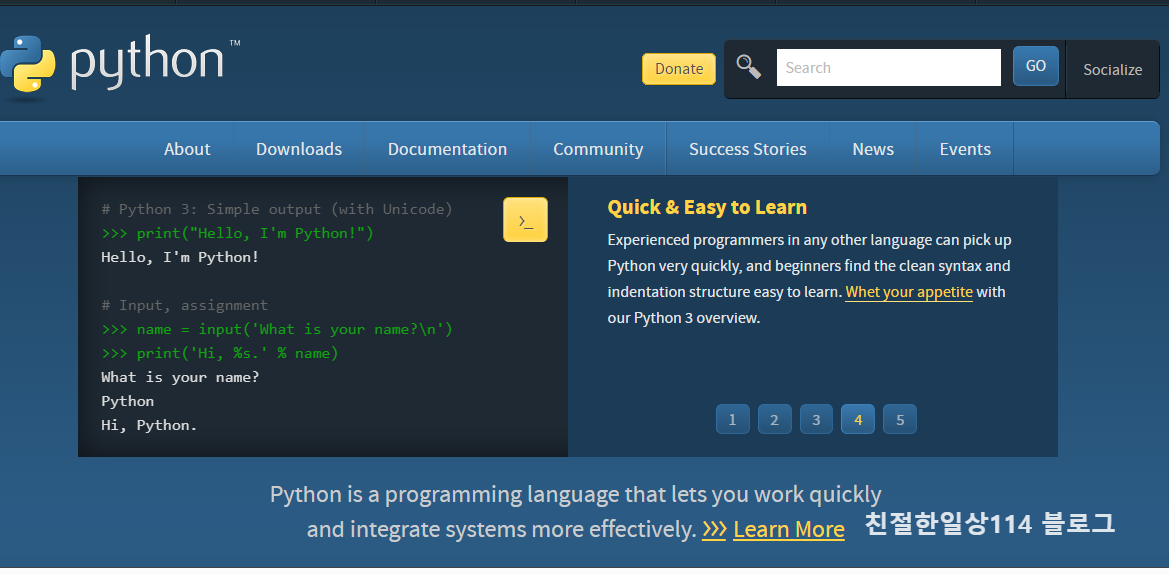1169x575 pixels.
Task: Open the About menu
Action: [187, 149]
